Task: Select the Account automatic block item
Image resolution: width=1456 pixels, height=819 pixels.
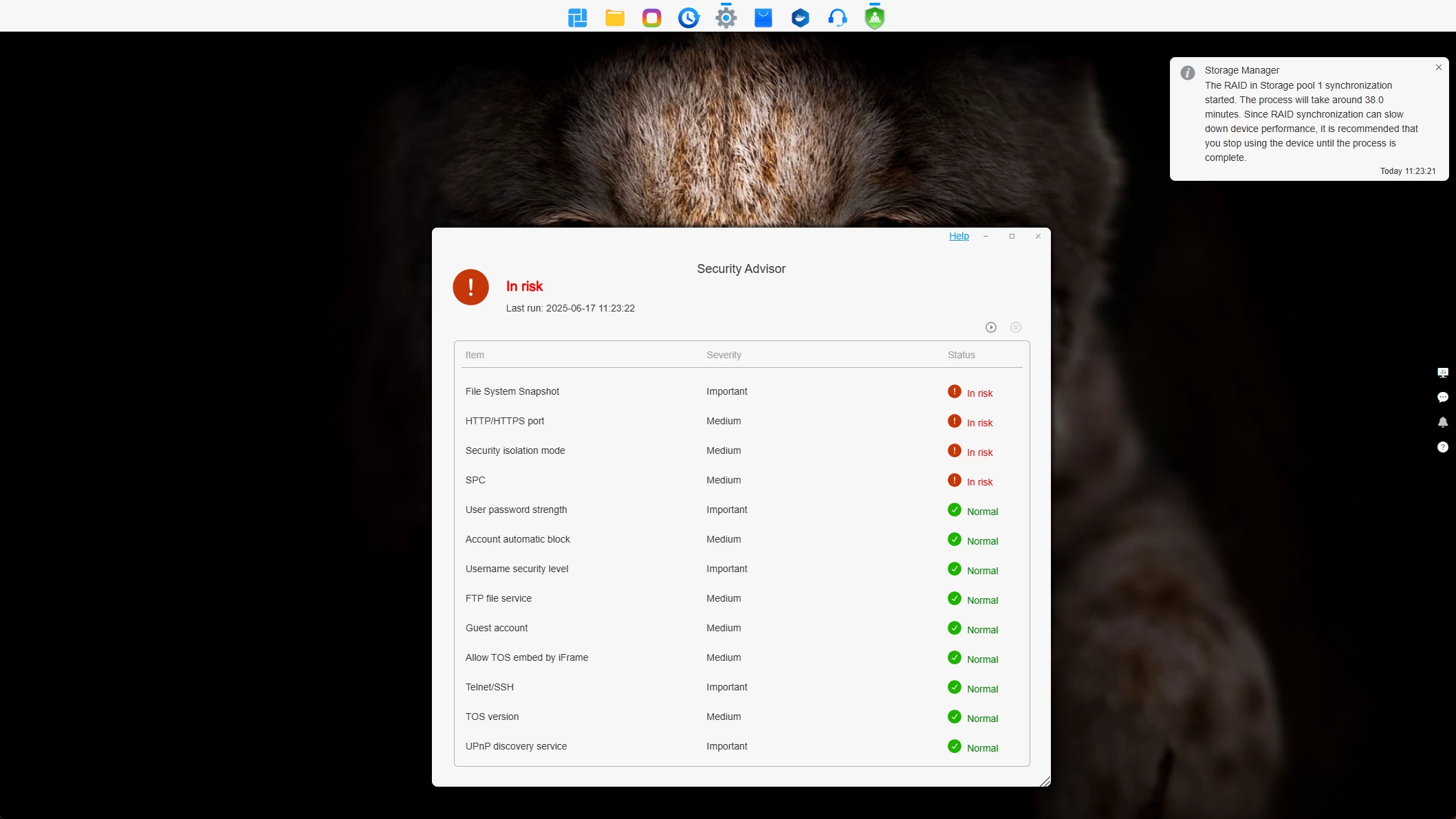Action: tap(518, 539)
